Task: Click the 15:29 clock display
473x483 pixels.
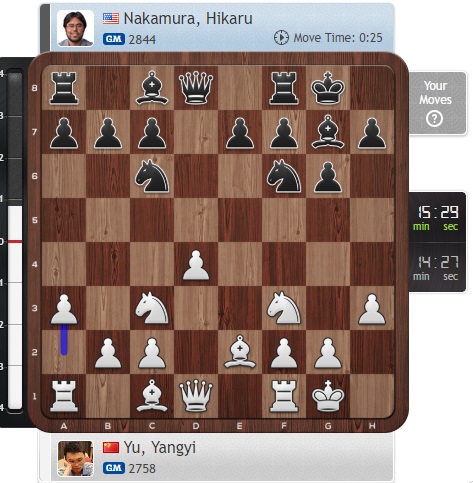Action: point(437,217)
